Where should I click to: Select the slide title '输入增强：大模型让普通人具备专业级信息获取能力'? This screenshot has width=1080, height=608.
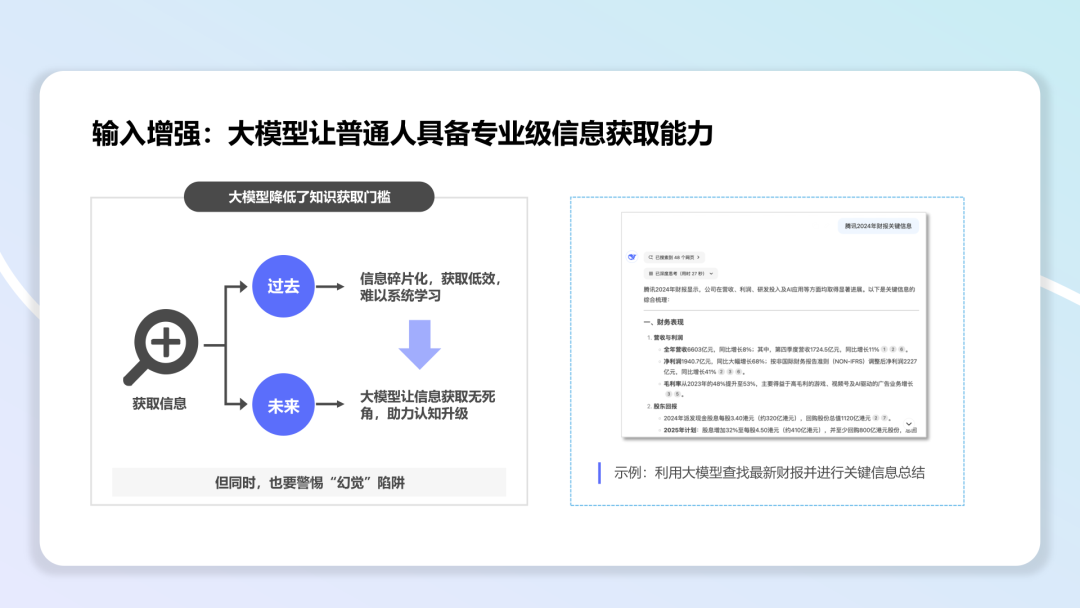click(402, 133)
